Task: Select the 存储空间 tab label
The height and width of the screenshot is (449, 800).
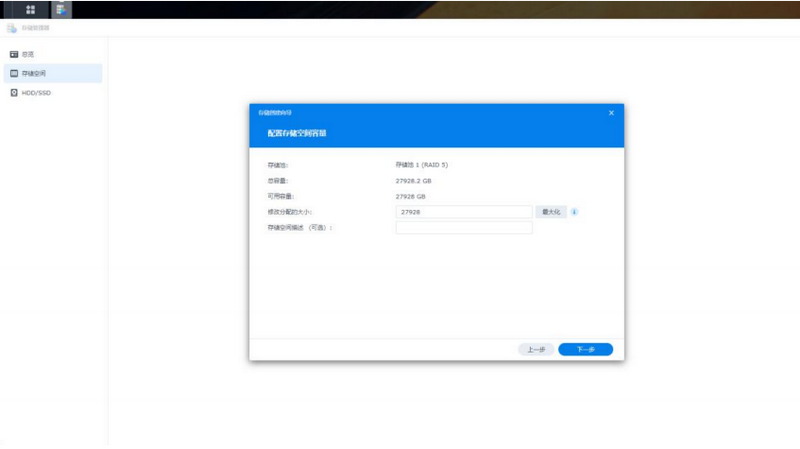Action: click(34, 73)
